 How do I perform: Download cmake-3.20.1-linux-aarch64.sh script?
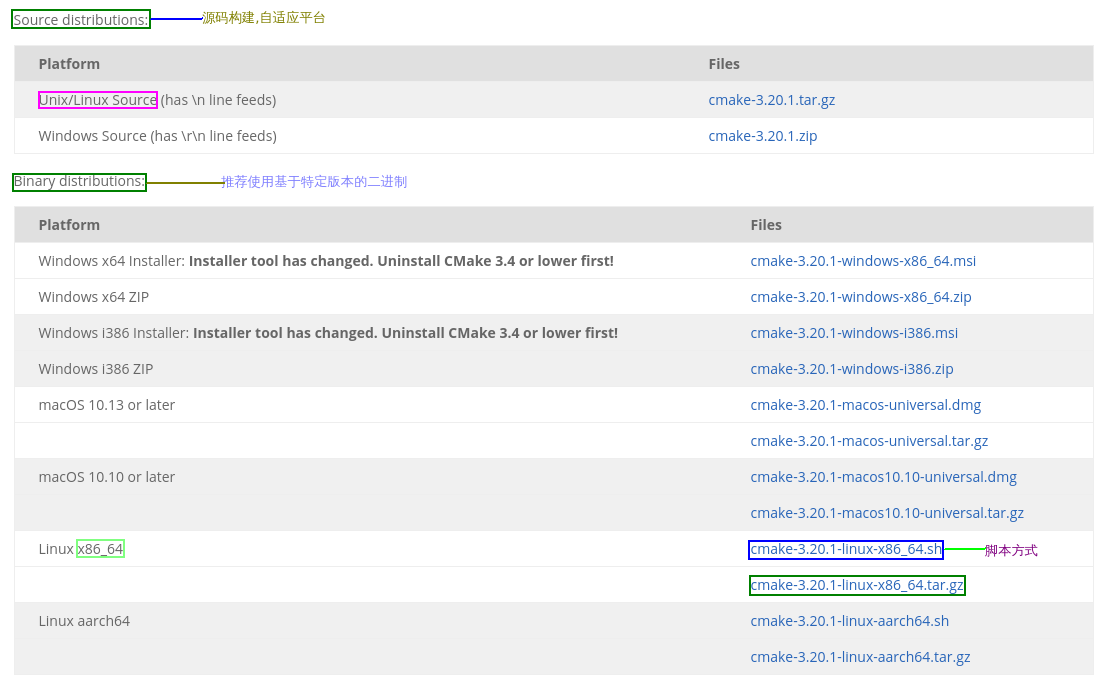click(x=849, y=621)
